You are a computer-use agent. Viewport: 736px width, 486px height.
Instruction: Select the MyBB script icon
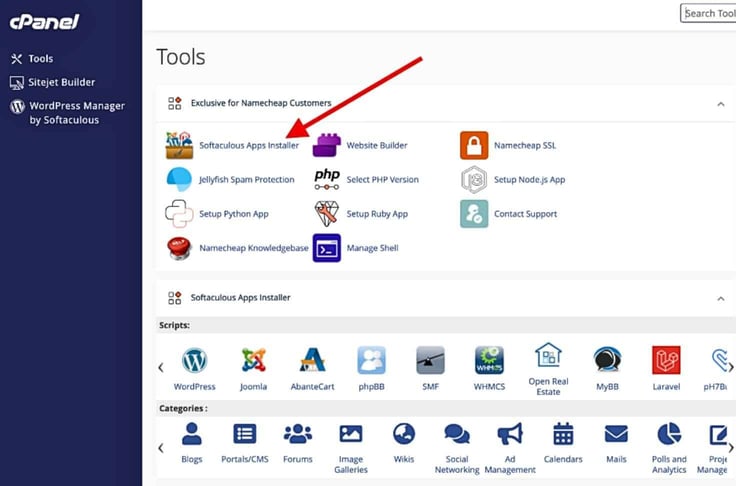[607, 360]
